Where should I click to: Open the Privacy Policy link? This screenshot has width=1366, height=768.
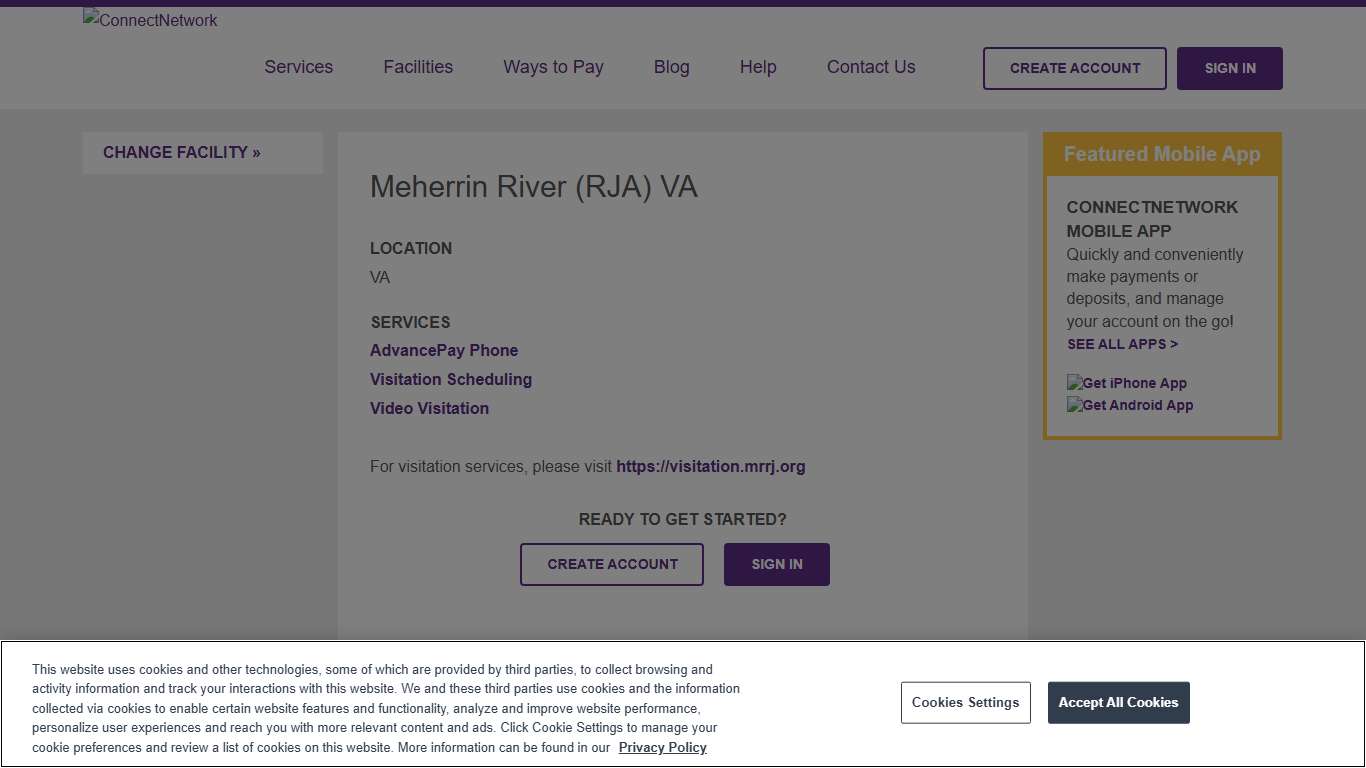(662, 747)
